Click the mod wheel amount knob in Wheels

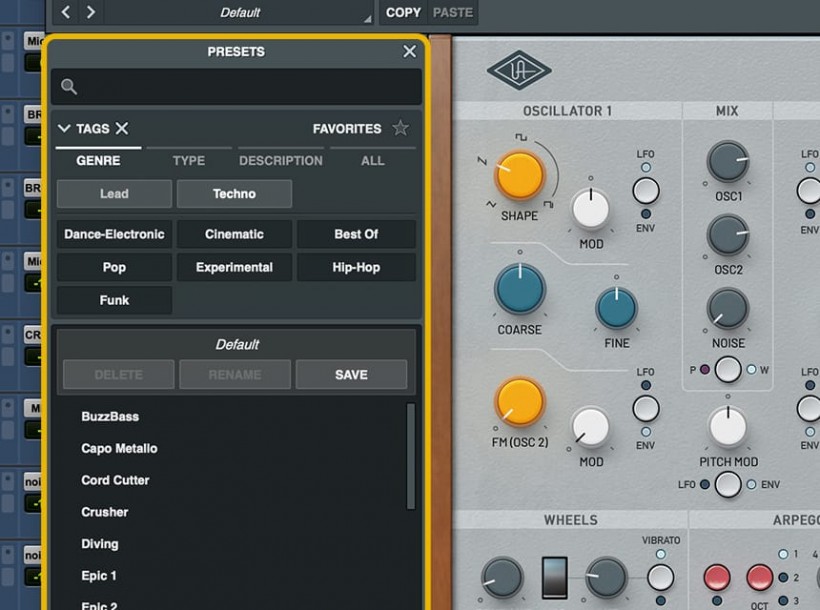pos(606,578)
